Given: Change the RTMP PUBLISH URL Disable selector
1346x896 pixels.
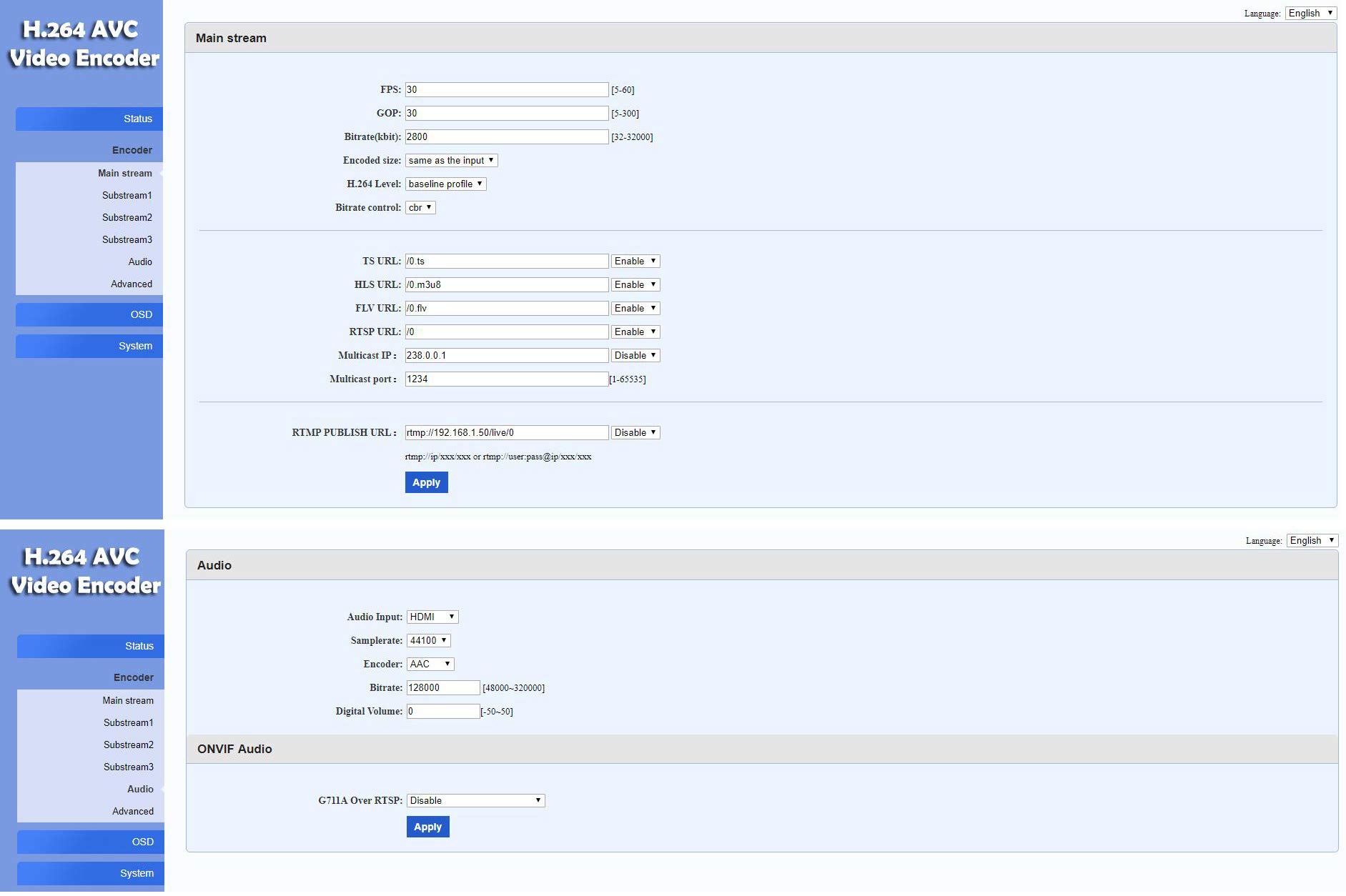Looking at the screenshot, I should 635,432.
